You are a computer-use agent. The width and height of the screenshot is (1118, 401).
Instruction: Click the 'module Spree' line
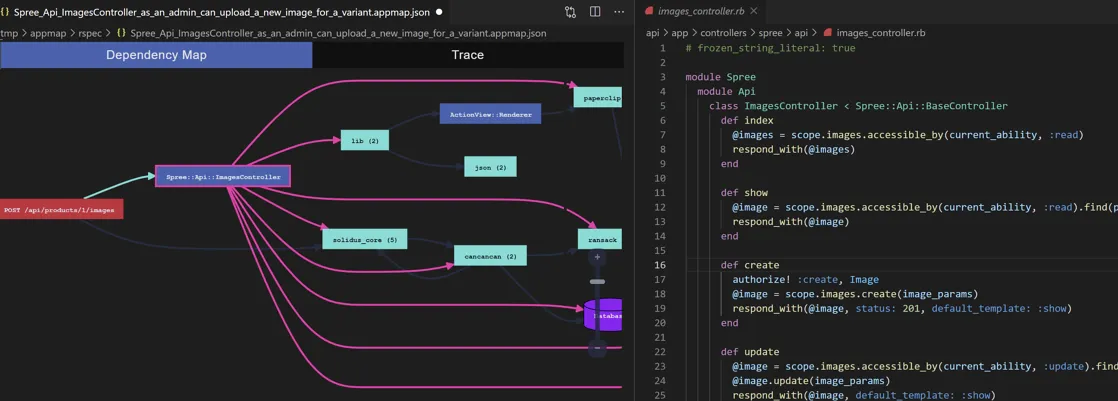click(720, 77)
